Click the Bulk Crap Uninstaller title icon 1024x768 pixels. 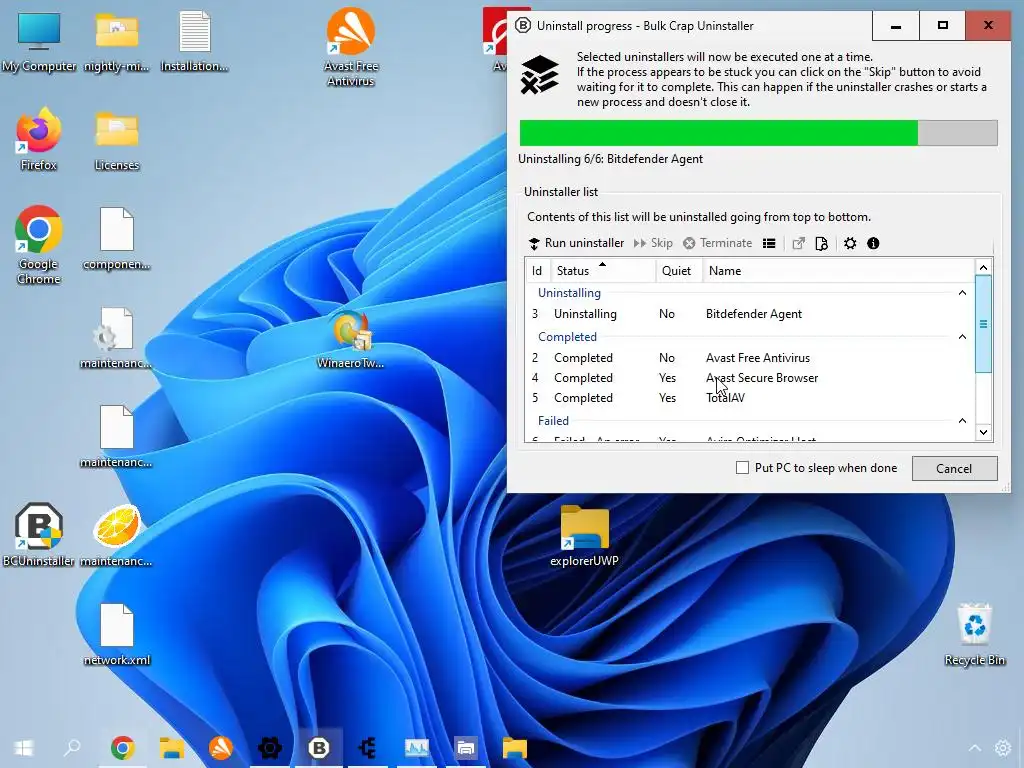[x=522, y=25]
